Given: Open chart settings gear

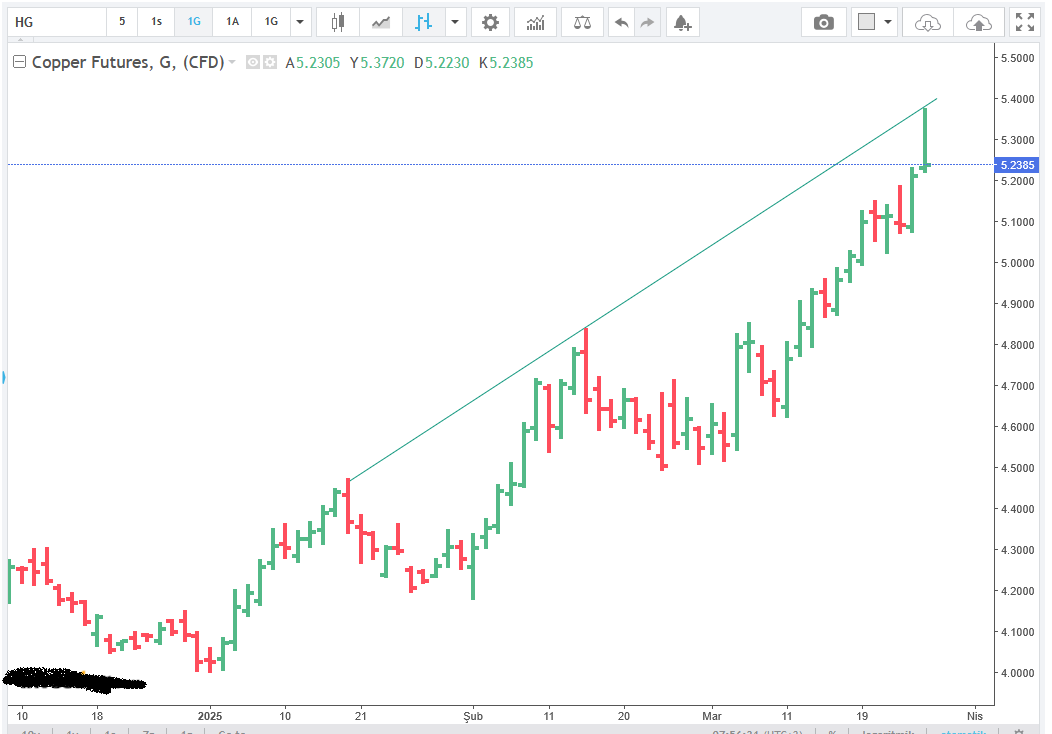Looking at the screenshot, I should 489,22.
